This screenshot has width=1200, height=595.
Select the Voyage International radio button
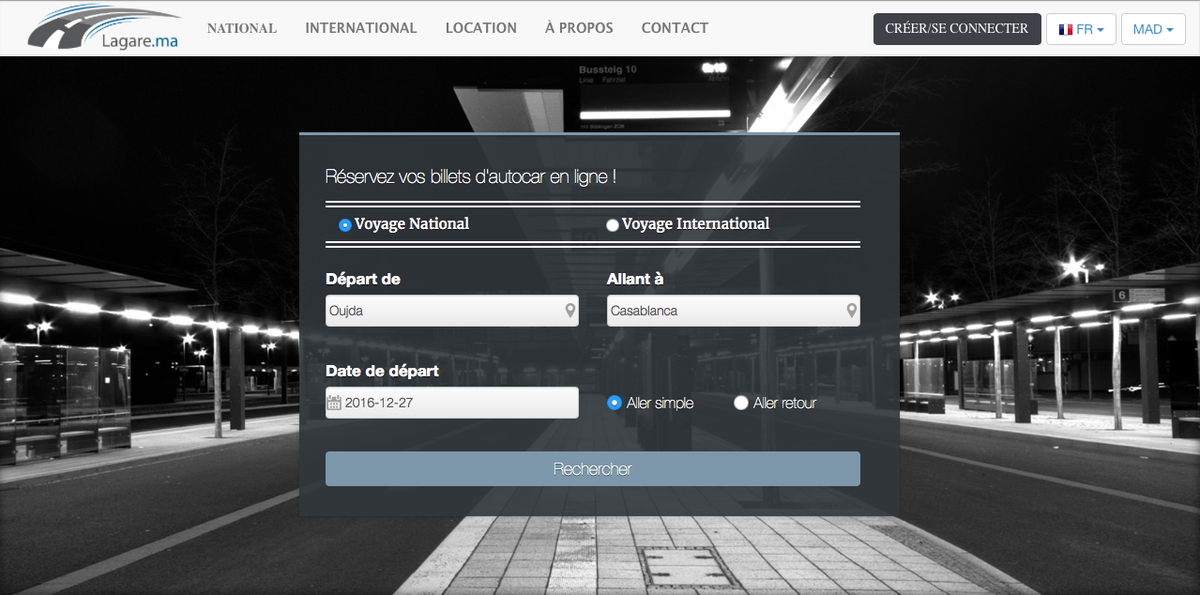pyautogui.click(x=612, y=225)
